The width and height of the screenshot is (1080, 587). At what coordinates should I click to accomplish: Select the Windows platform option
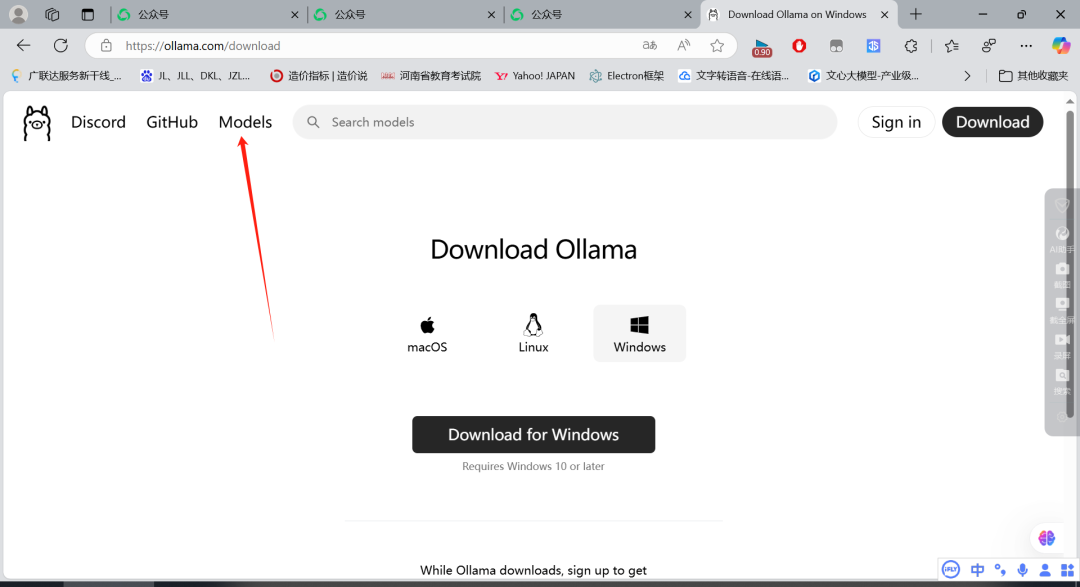click(639, 333)
